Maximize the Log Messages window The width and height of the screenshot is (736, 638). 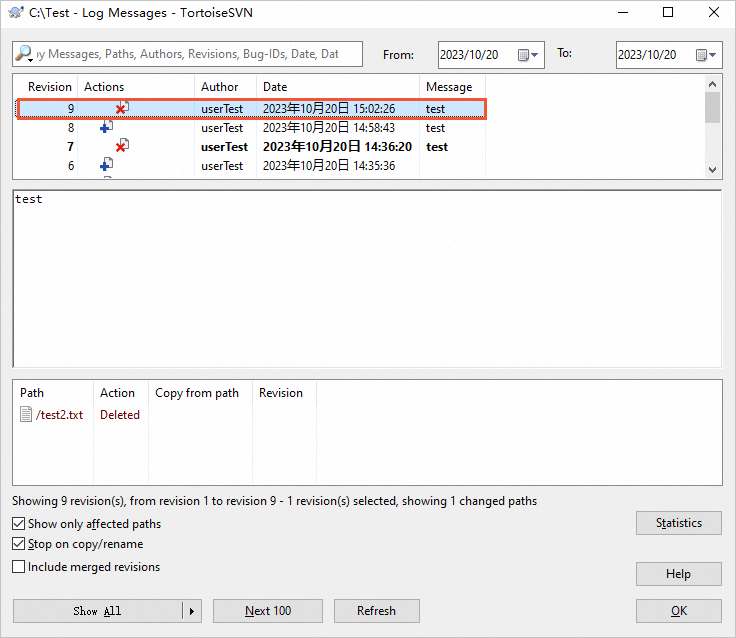[x=667, y=12]
